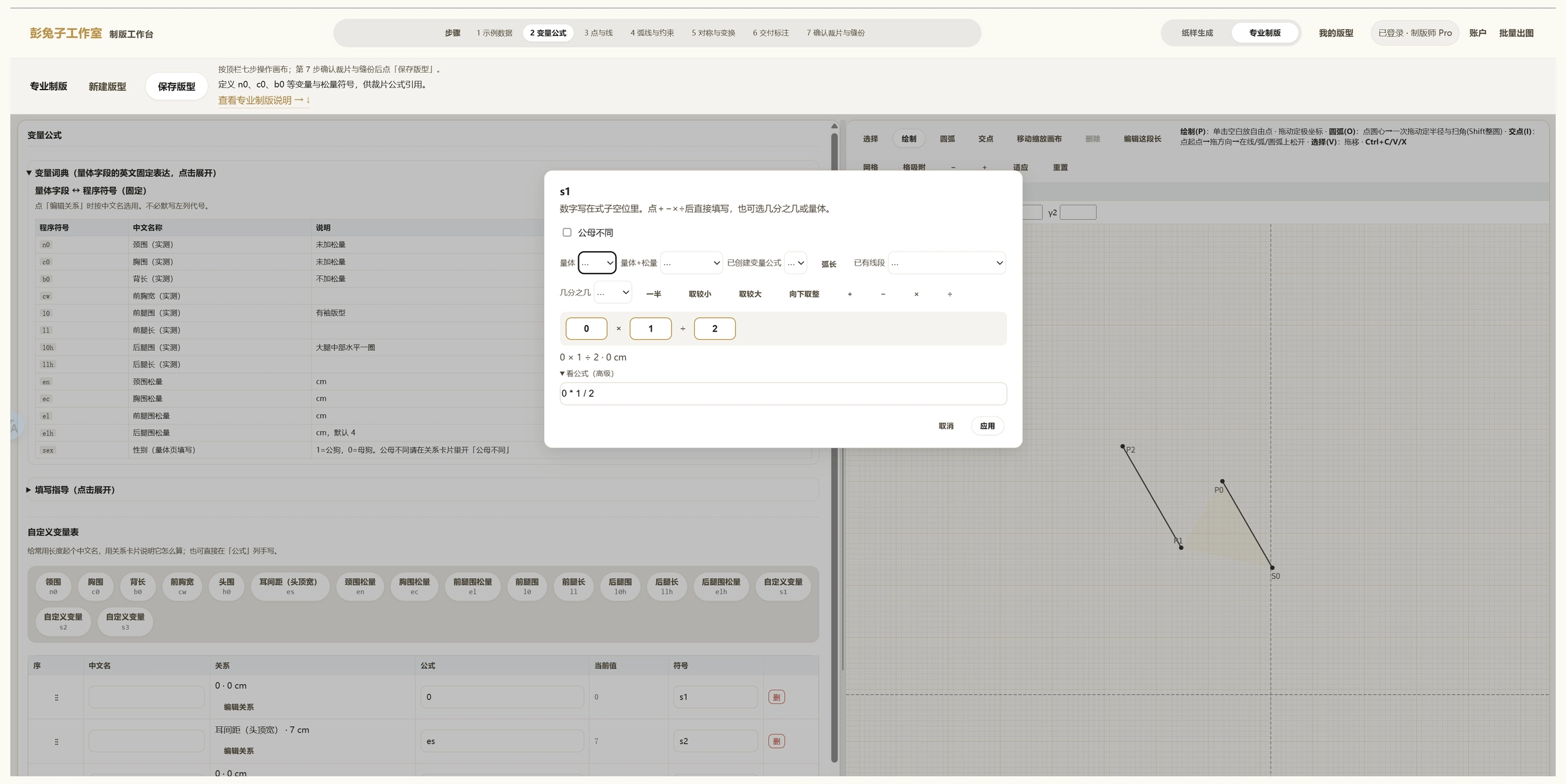
Task: Click 编辑关系 under the s2 row
Action: (238, 751)
